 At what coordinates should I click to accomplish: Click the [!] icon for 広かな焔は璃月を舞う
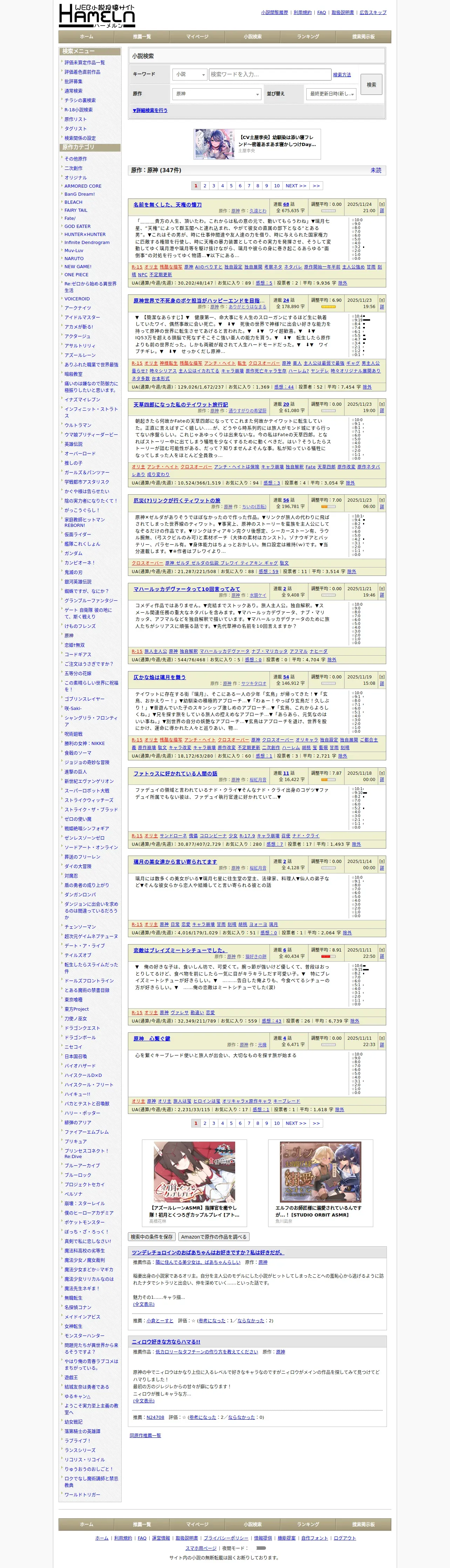tap(382, 677)
